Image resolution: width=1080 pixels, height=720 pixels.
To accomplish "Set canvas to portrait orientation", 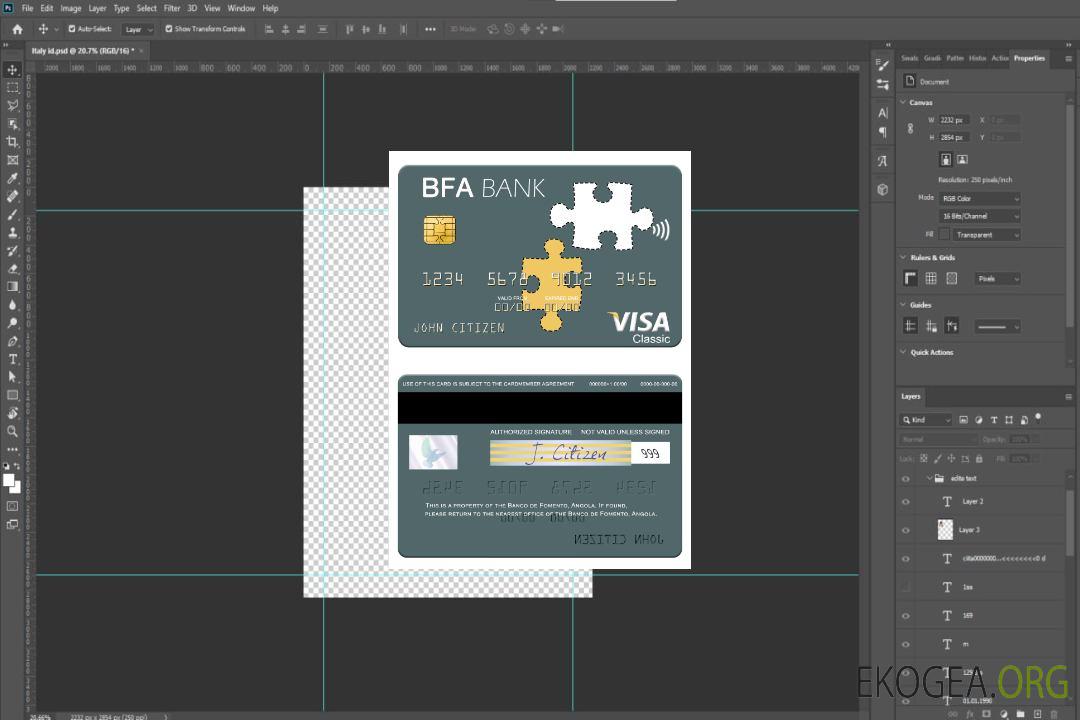I will pyautogui.click(x=946, y=160).
